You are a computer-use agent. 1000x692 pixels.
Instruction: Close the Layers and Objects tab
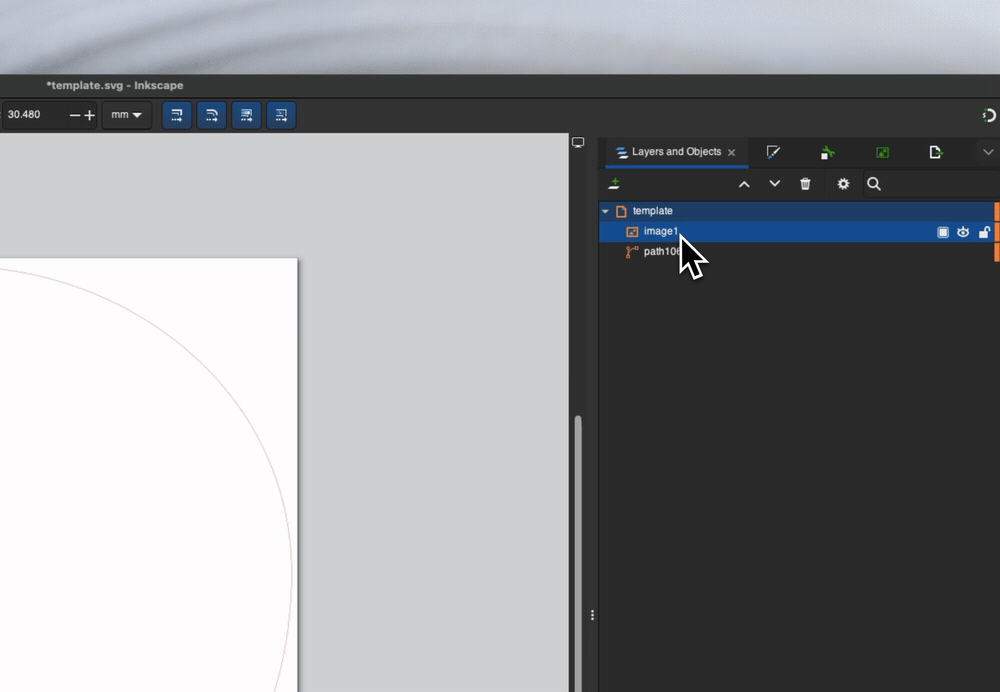pyautogui.click(x=732, y=152)
